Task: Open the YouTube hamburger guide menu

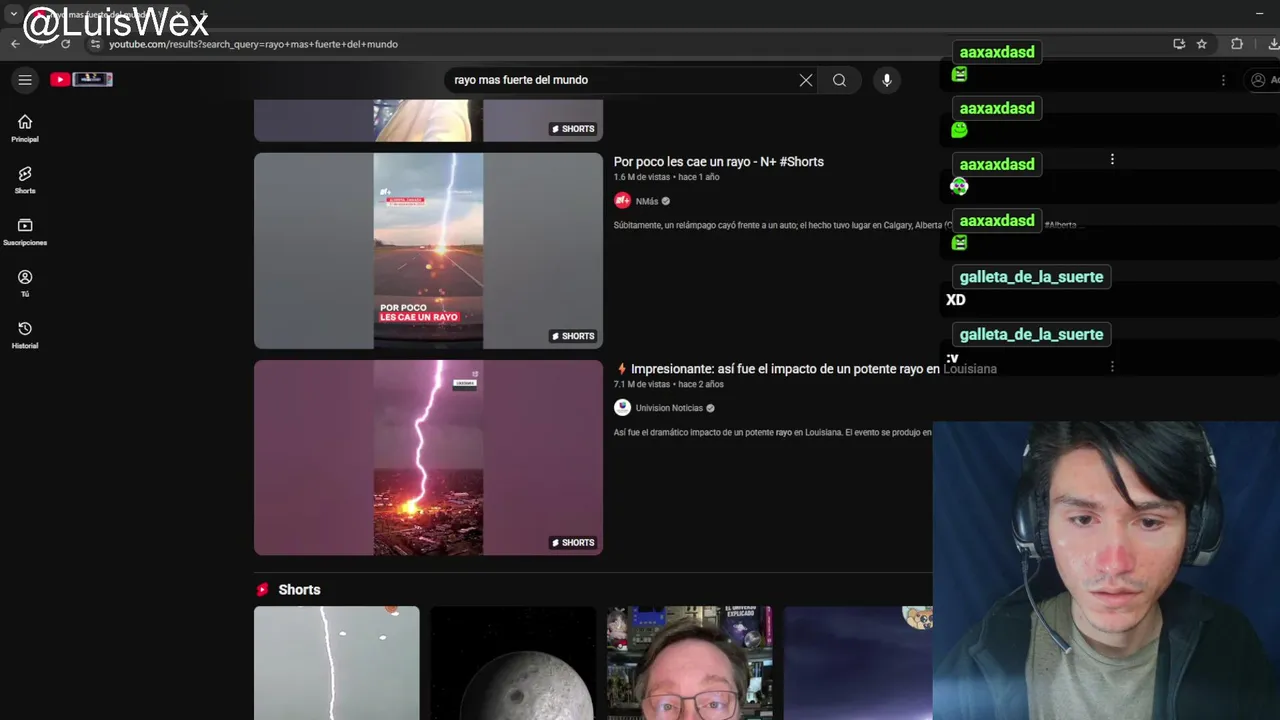Action: (x=25, y=80)
